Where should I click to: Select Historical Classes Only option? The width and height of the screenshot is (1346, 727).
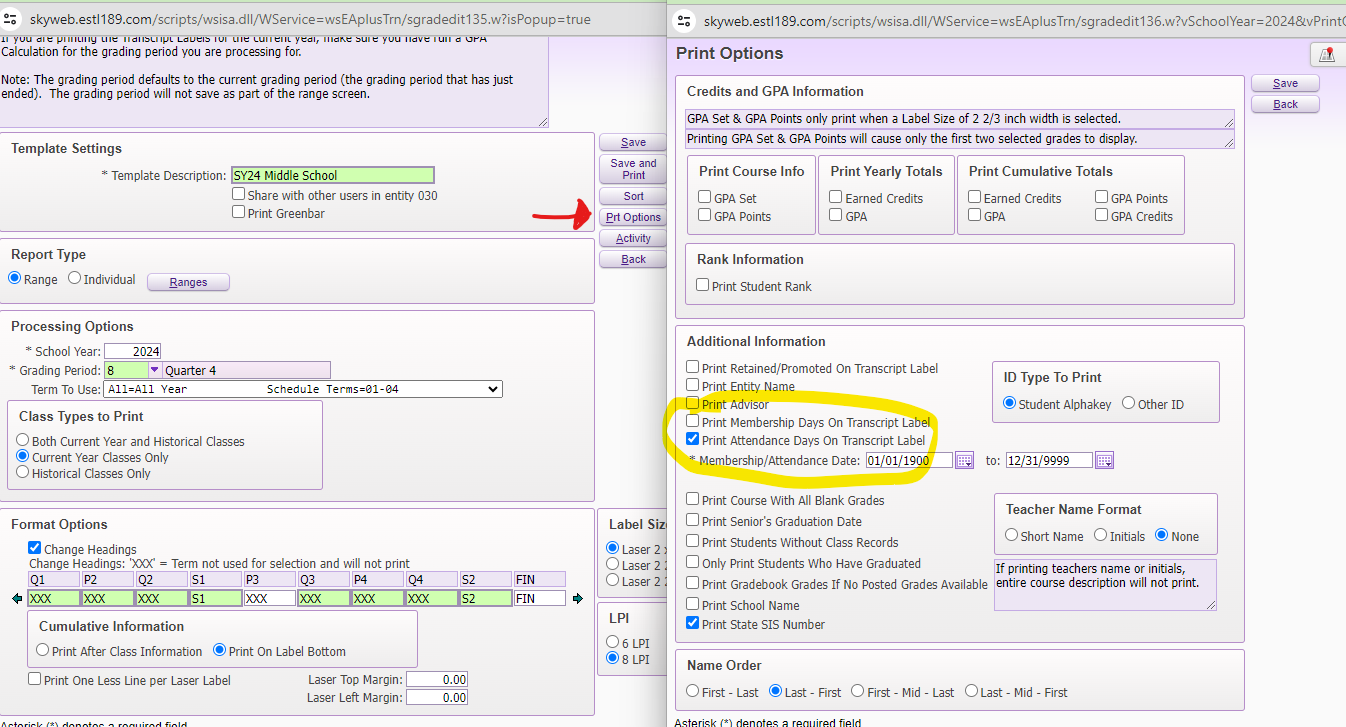[x=23, y=473]
